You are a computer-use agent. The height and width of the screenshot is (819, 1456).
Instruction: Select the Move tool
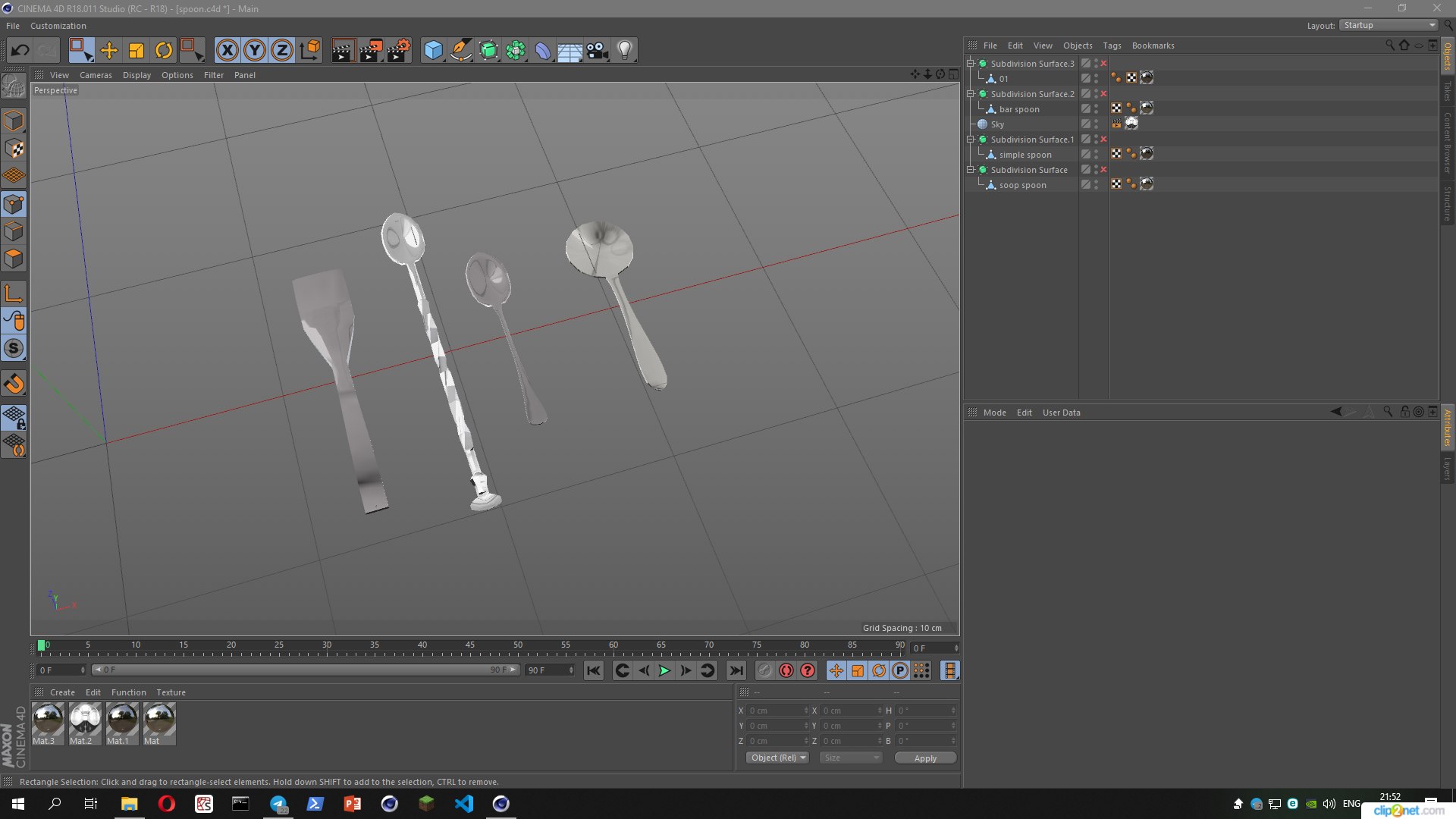(108, 51)
